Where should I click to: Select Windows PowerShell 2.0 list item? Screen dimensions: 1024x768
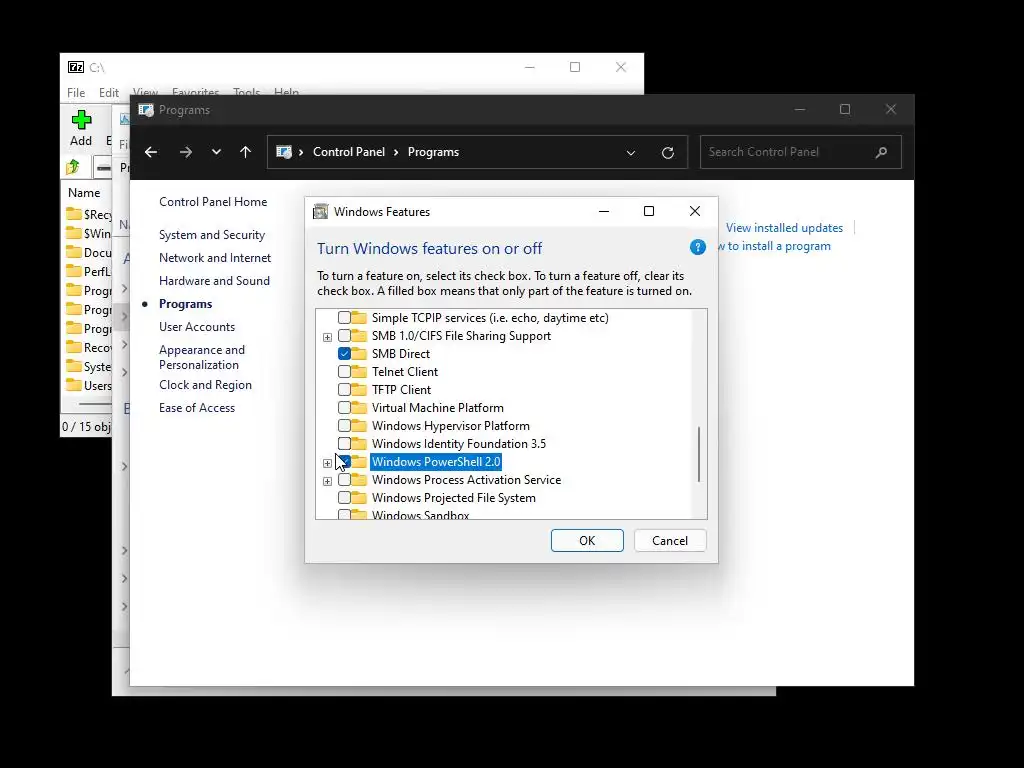[436, 462]
